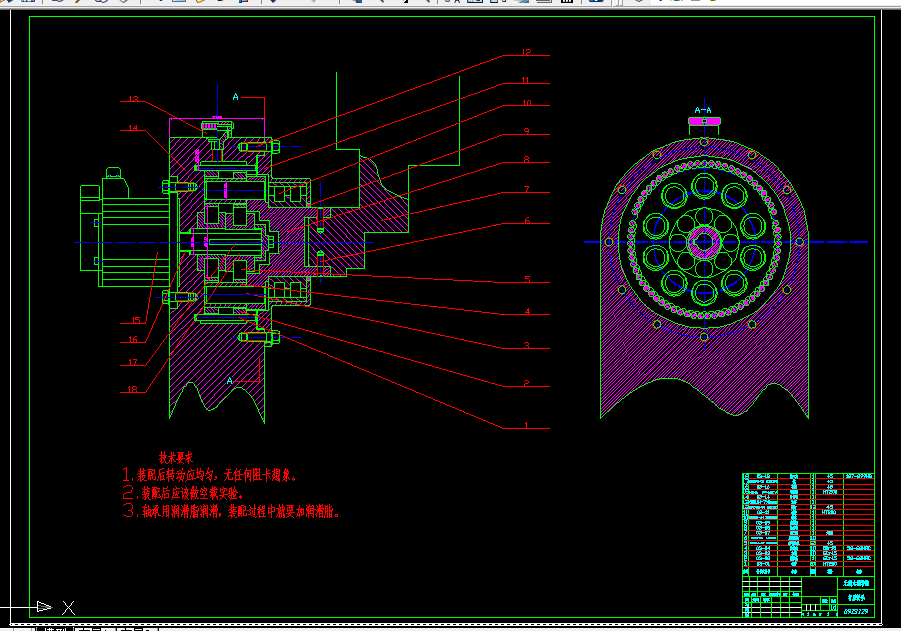The width and height of the screenshot is (901, 631).
Task: Select part callout number 10
Action: pos(526,103)
